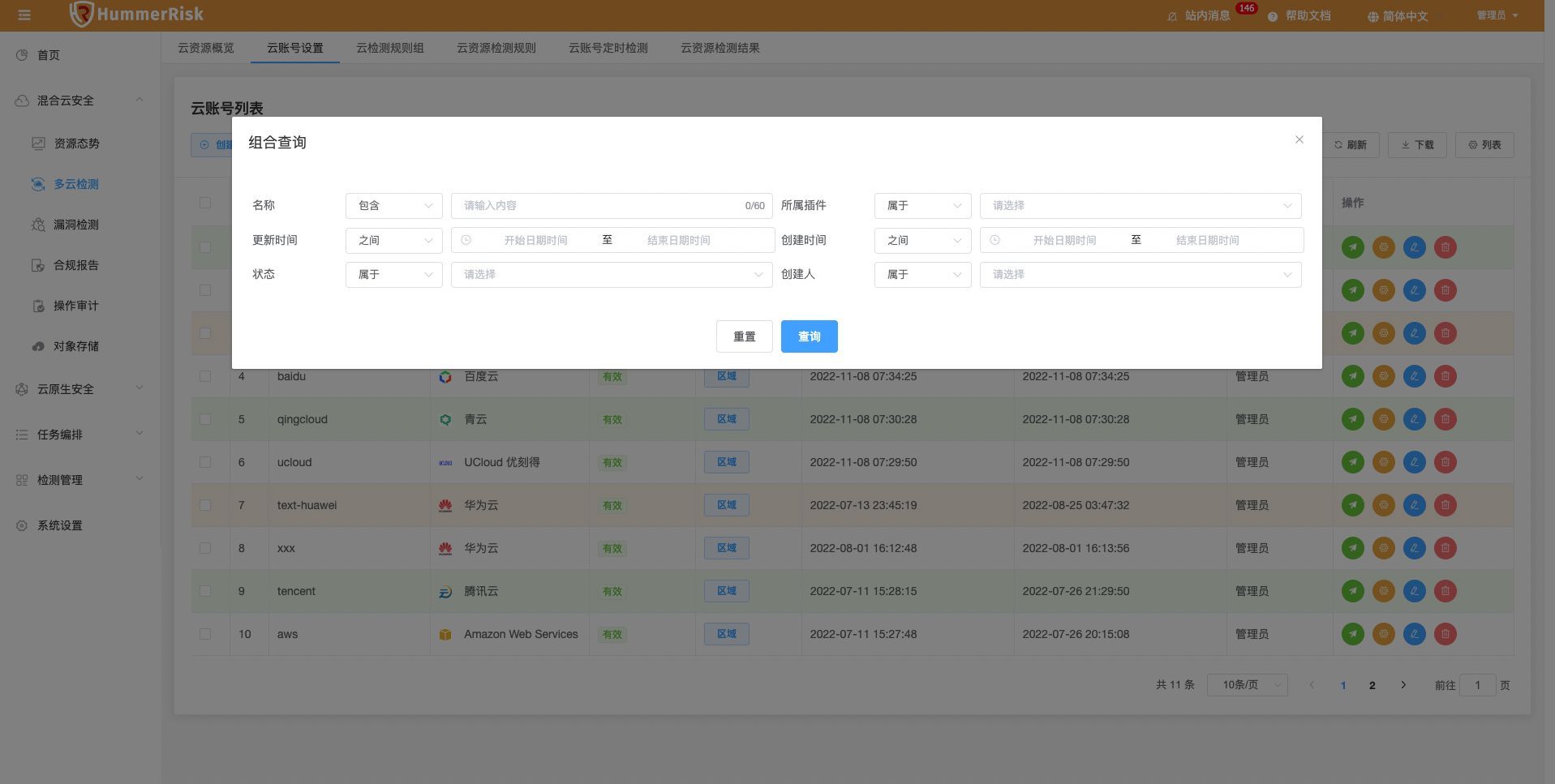This screenshot has height=784, width=1555.
Task: Switch to 云资源检测结果 tab
Action: coord(720,48)
